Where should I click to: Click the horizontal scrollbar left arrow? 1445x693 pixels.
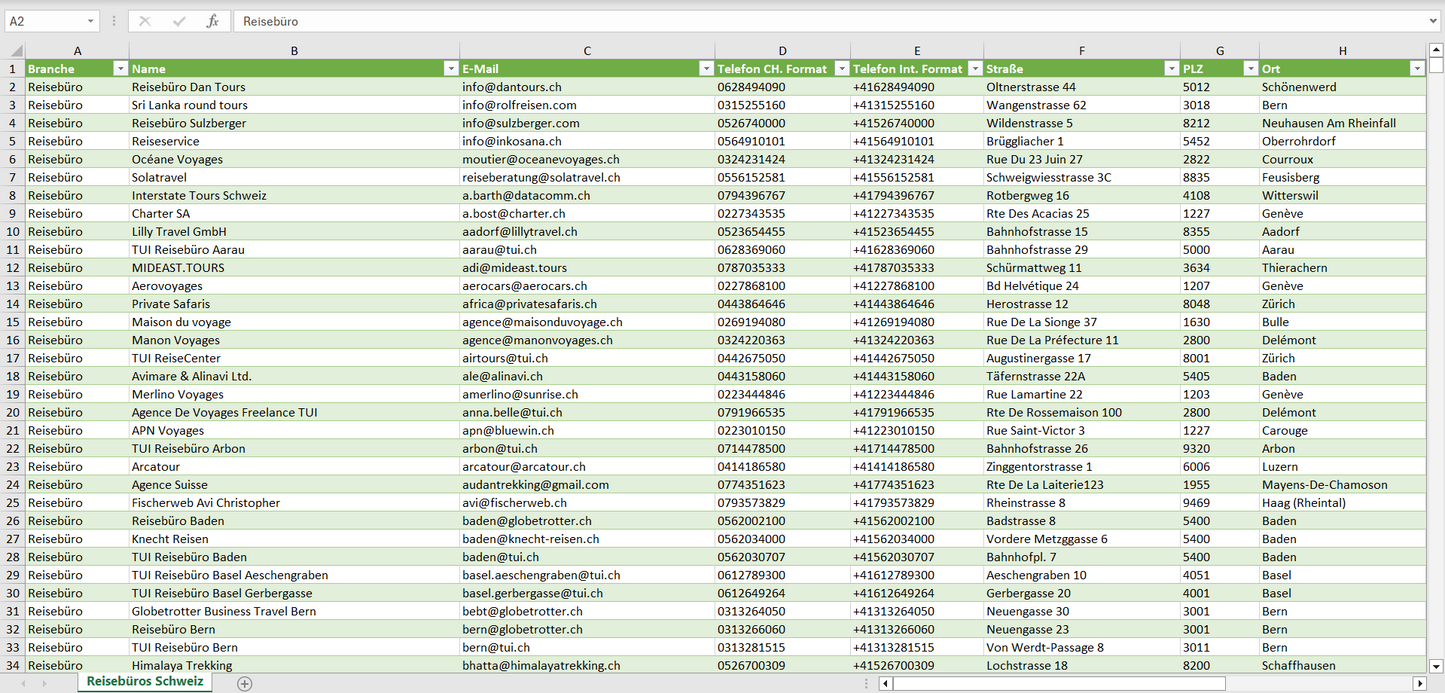click(x=885, y=683)
